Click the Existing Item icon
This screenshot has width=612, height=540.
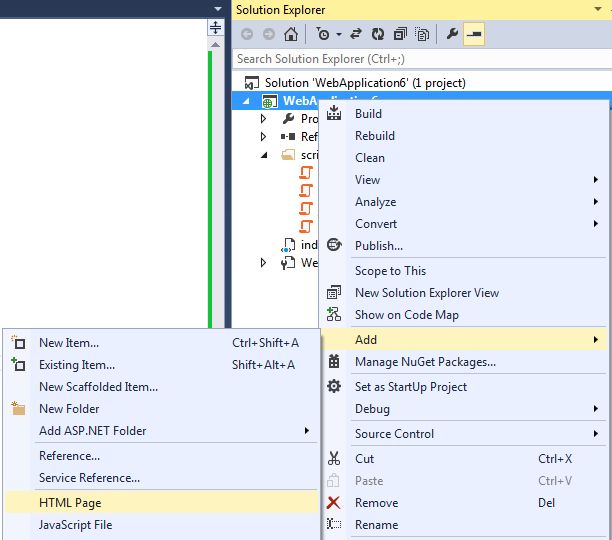(x=18, y=364)
